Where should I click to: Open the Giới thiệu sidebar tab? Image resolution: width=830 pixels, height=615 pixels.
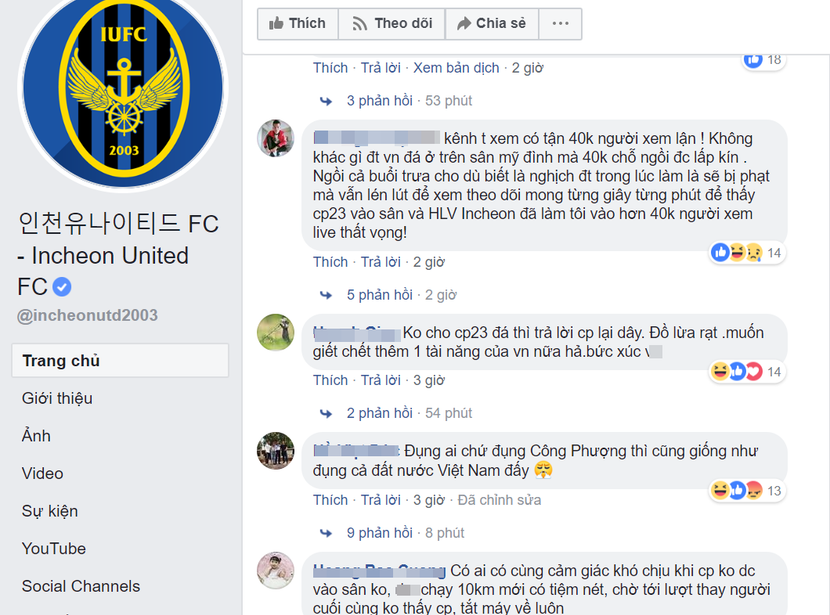pos(57,398)
